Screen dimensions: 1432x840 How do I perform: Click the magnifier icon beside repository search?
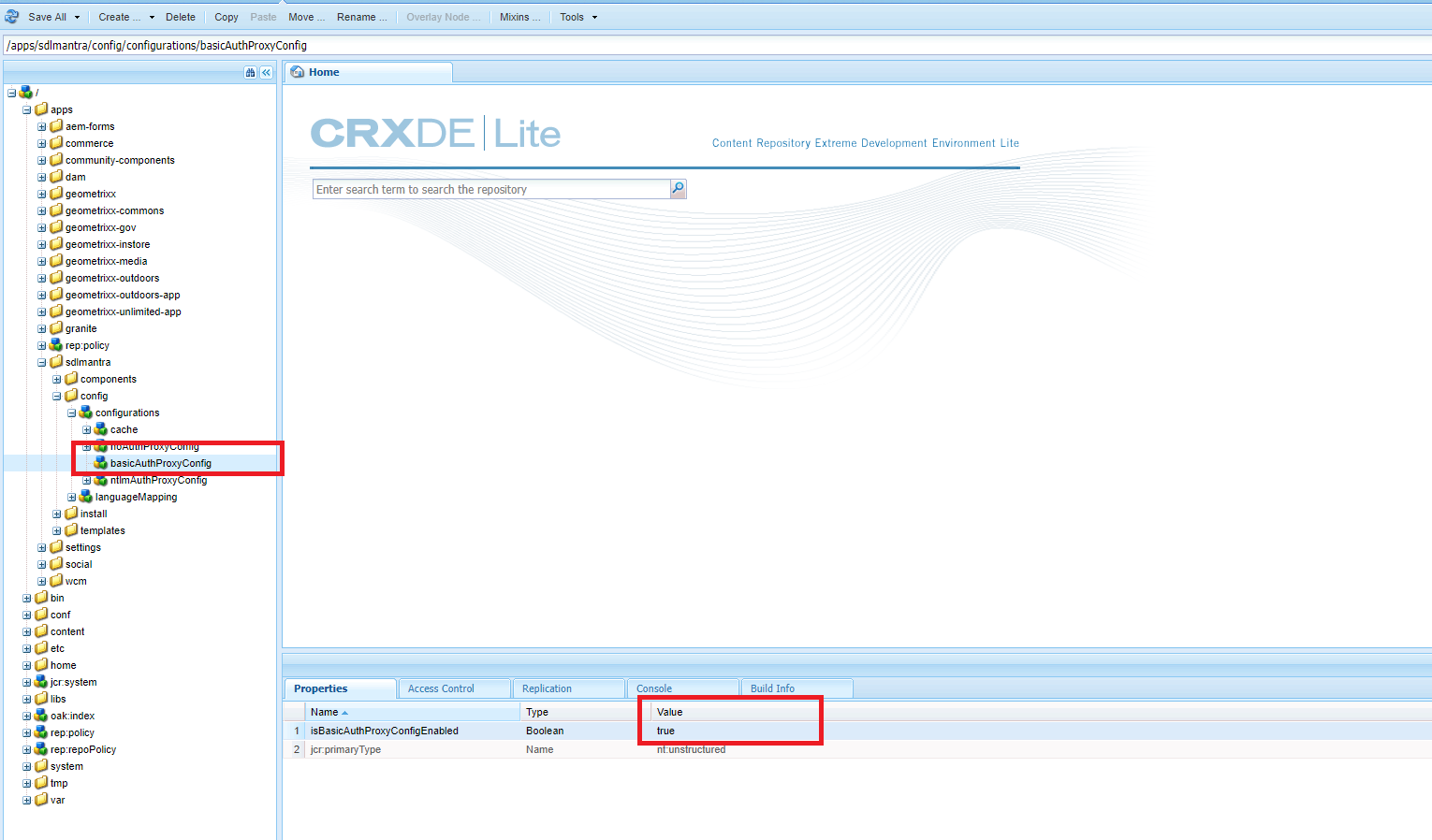click(678, 189)
